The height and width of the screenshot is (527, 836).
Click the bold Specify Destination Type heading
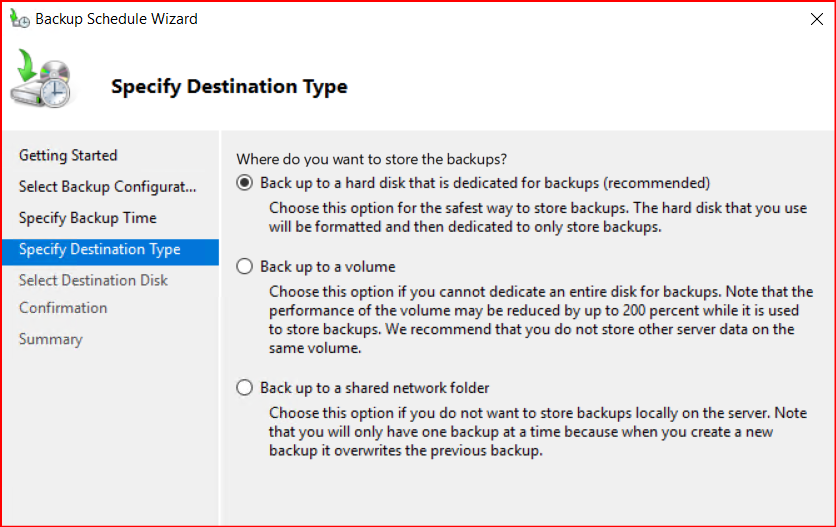pos(229,87)
